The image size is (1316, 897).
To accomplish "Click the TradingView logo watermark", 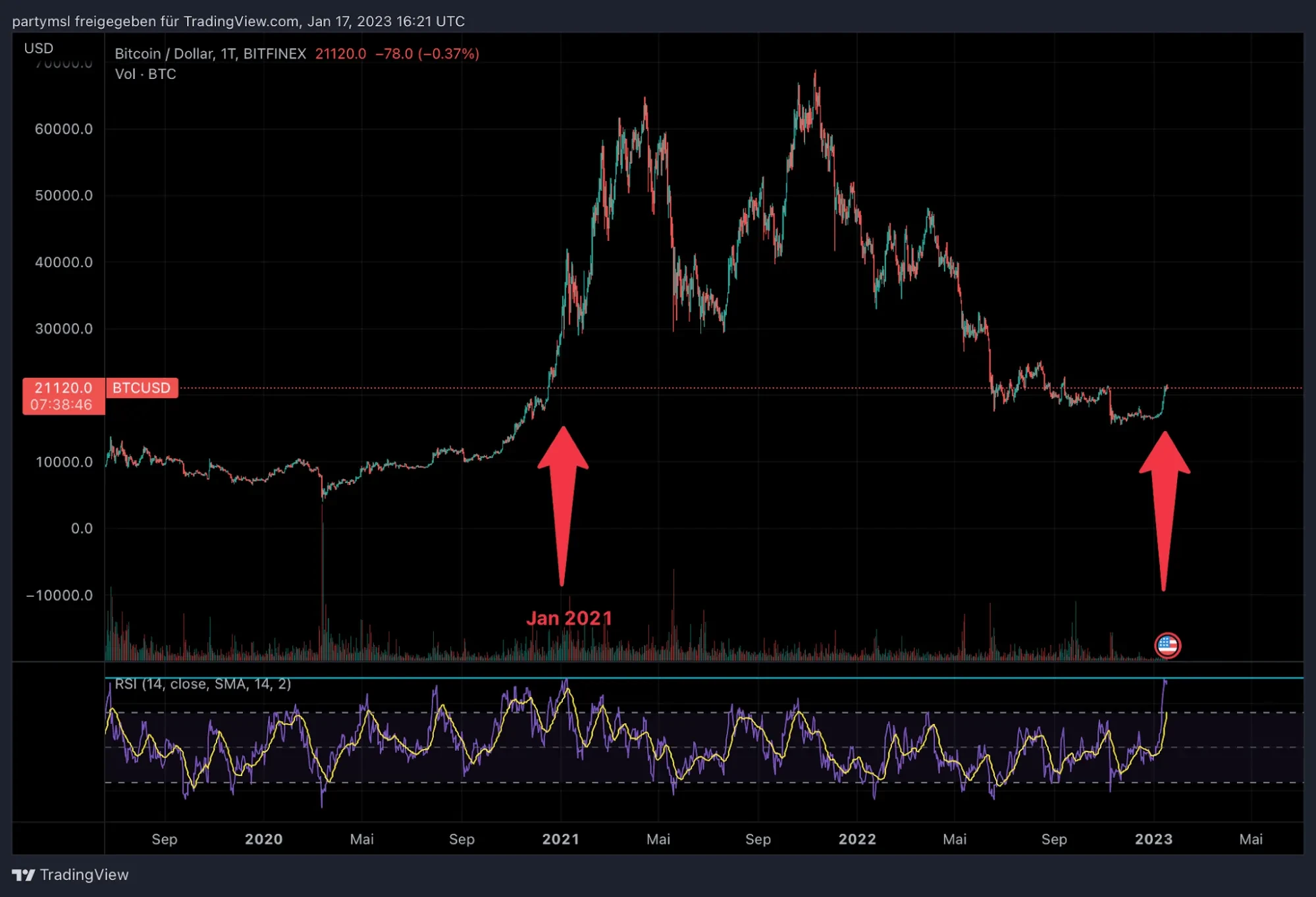I will coord(70,875).
